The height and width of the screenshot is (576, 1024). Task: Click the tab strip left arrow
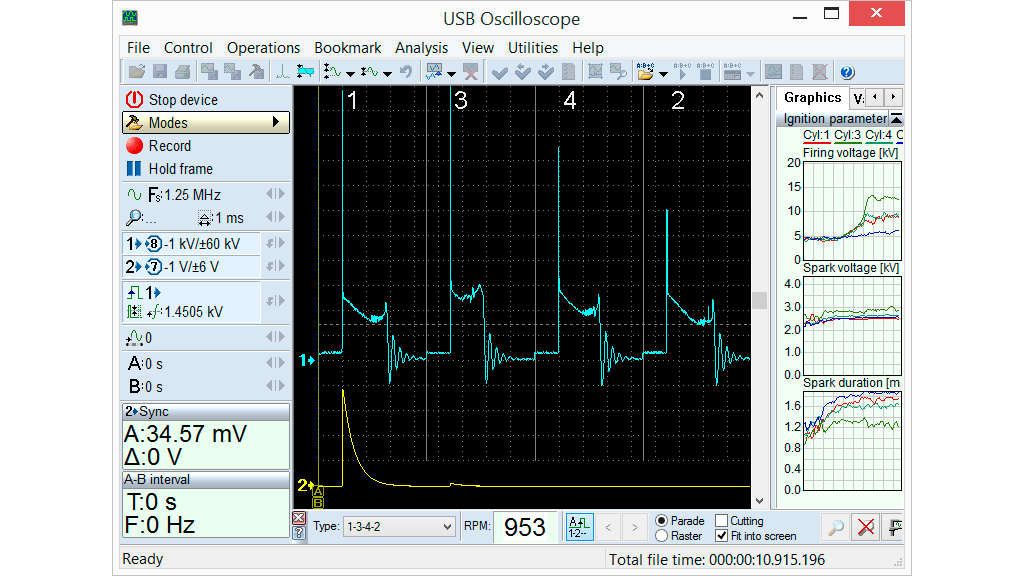pos(874,97)
